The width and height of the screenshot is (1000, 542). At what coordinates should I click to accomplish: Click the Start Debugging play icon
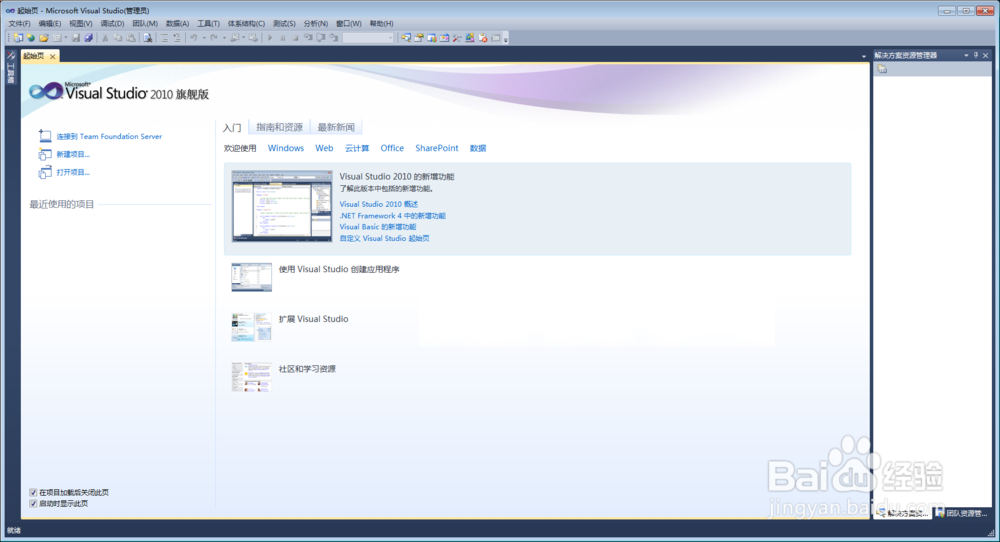click(270, 38)
